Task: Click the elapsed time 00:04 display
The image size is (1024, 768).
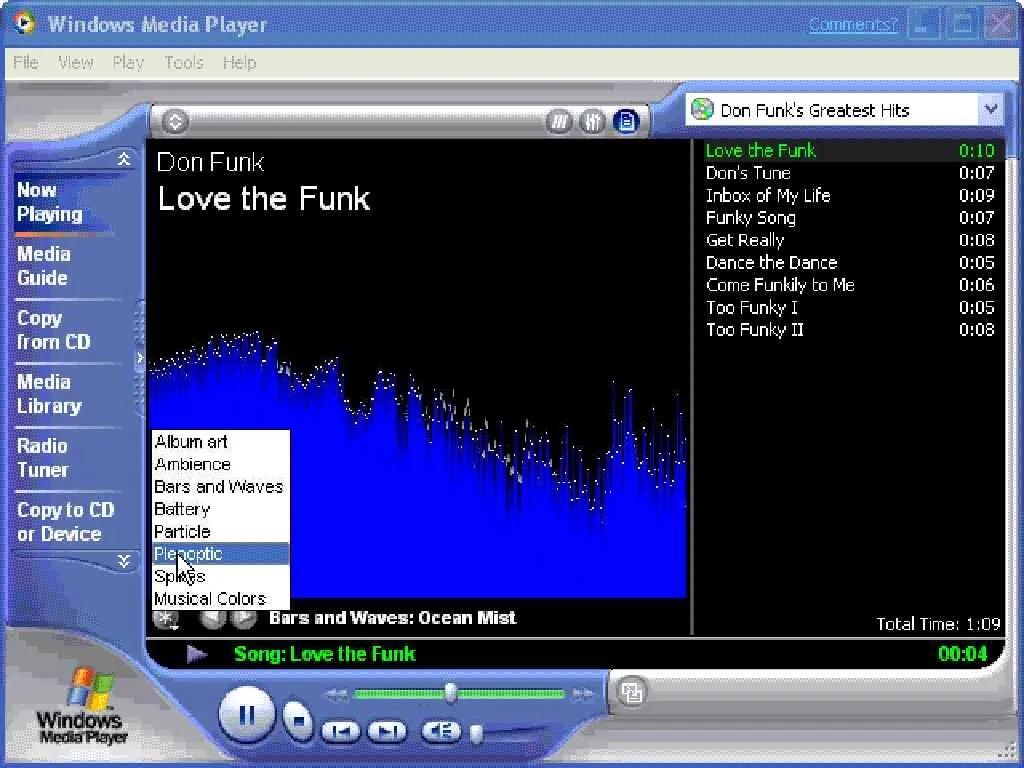Action: click(963, 654)
